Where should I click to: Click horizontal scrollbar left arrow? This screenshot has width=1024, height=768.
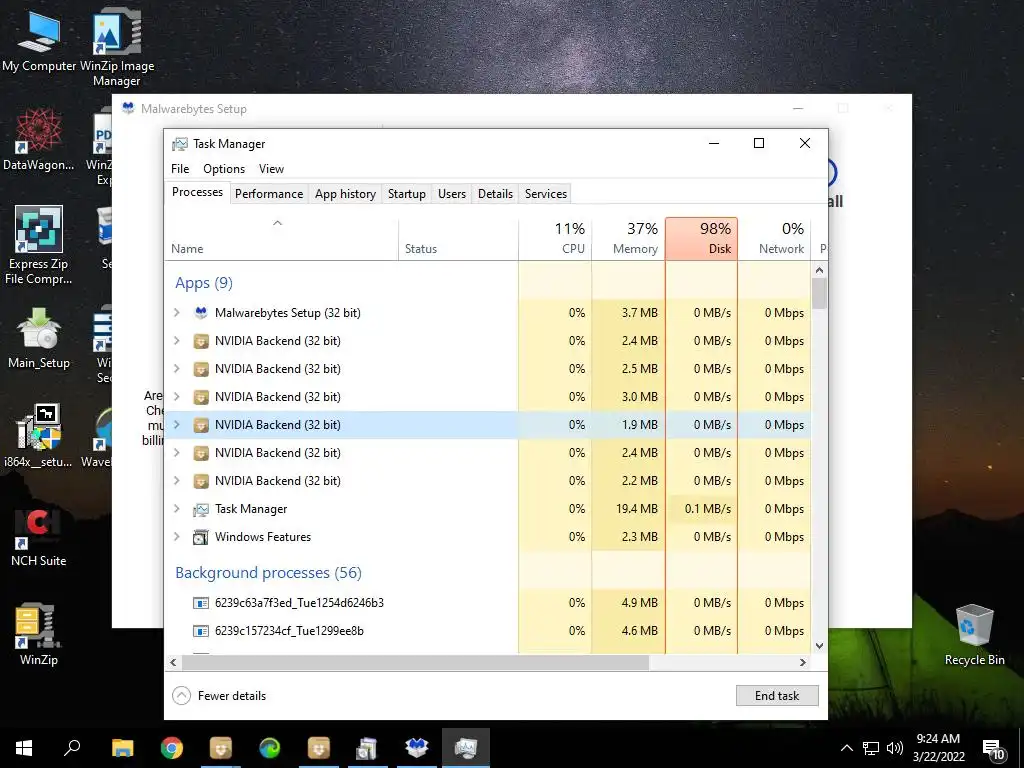click(173, 662)
